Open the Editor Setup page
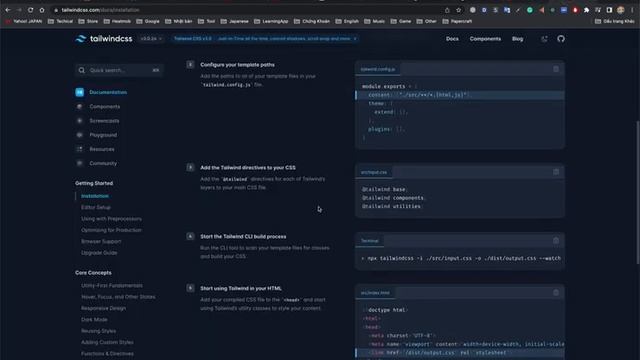The height and width of the screenshot is (360, 640). click(x=96, y=207)
